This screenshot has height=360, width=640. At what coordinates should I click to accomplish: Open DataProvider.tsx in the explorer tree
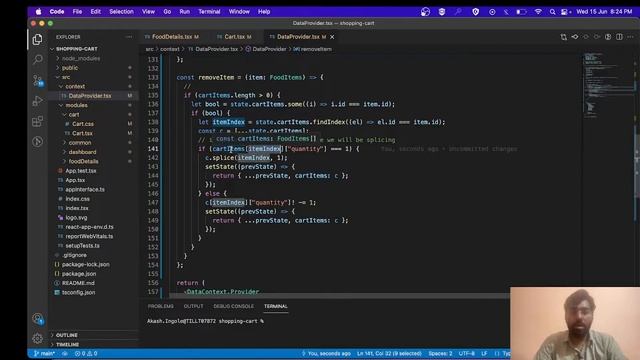(x=89, y=96)
